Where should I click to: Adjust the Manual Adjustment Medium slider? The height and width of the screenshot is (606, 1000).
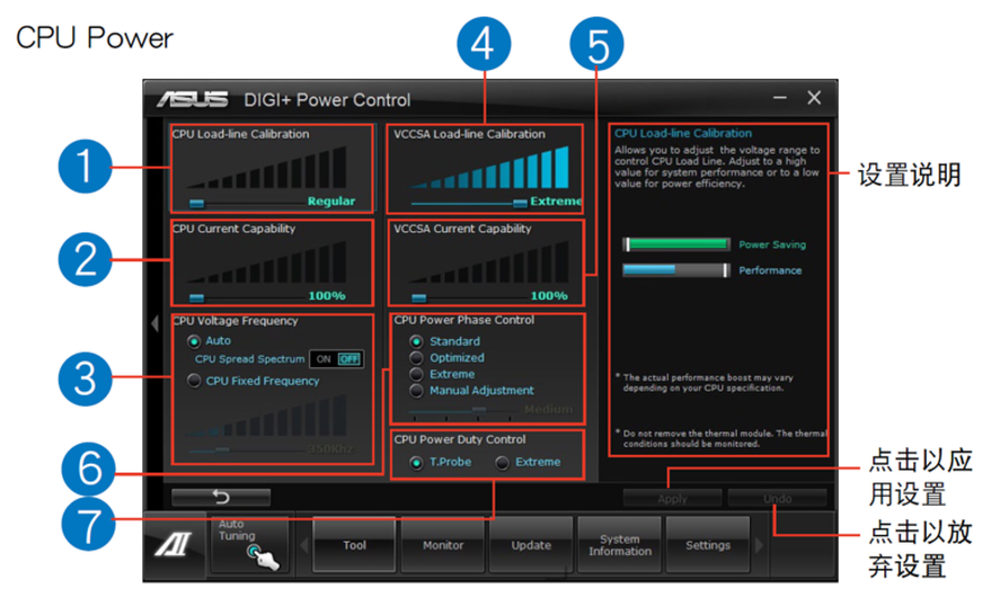tap(479, 410)
